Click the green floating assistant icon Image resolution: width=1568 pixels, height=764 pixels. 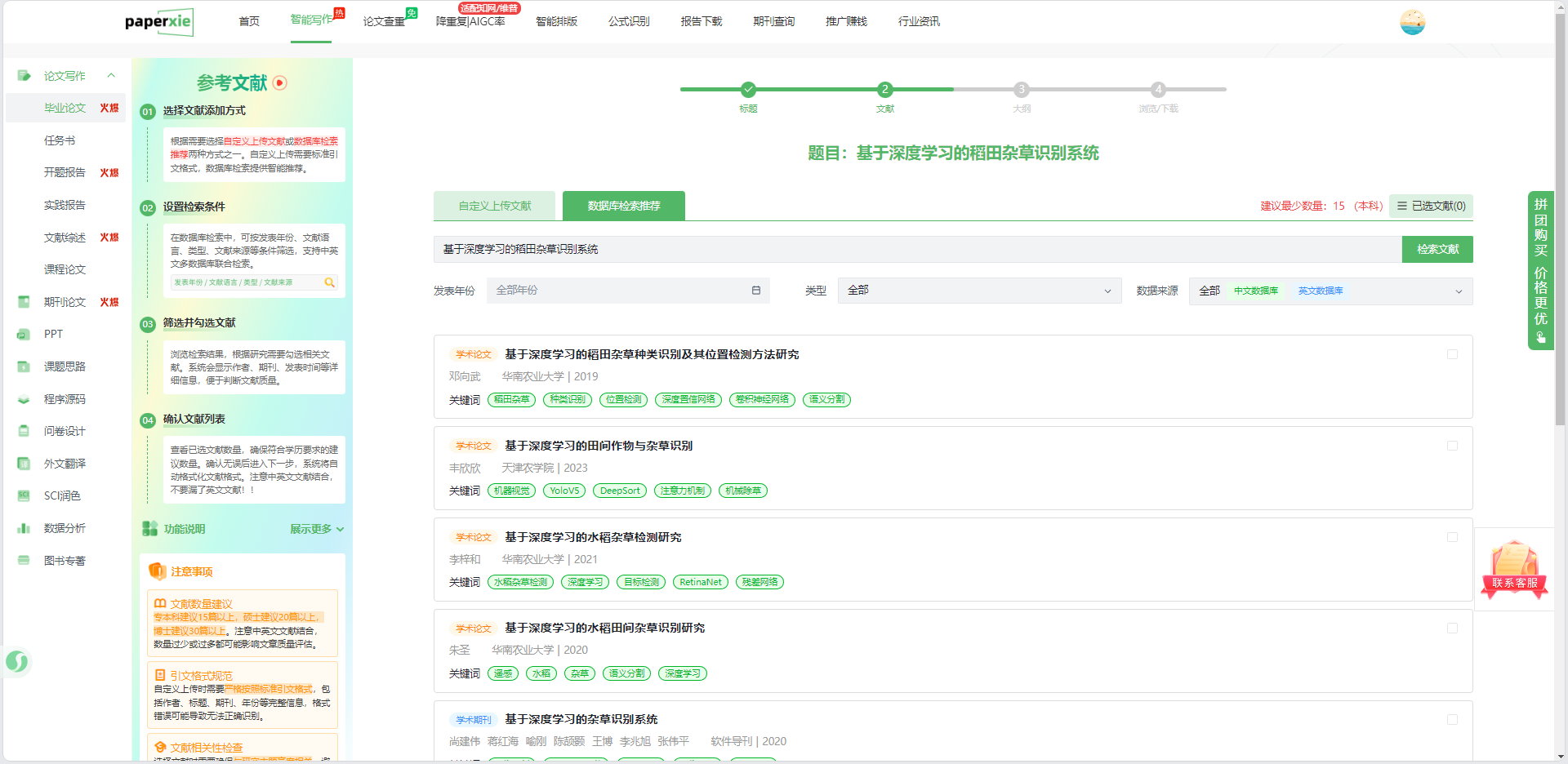click(x=17, y=661)
